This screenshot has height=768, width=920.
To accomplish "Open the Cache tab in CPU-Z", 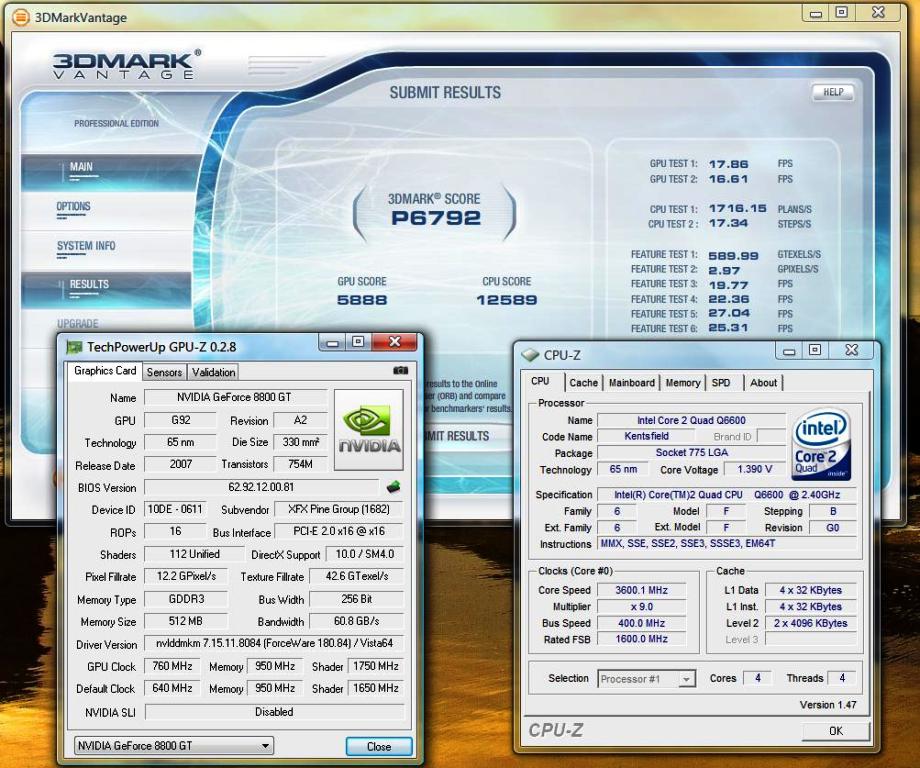I will (583, 383).
